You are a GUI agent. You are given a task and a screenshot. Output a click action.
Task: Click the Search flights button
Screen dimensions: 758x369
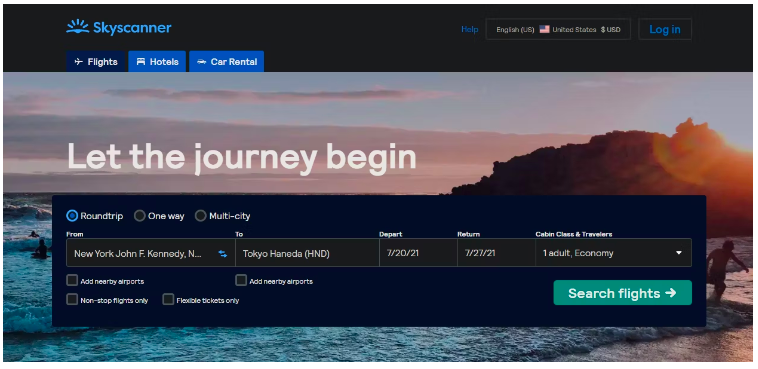click(623, 293)
